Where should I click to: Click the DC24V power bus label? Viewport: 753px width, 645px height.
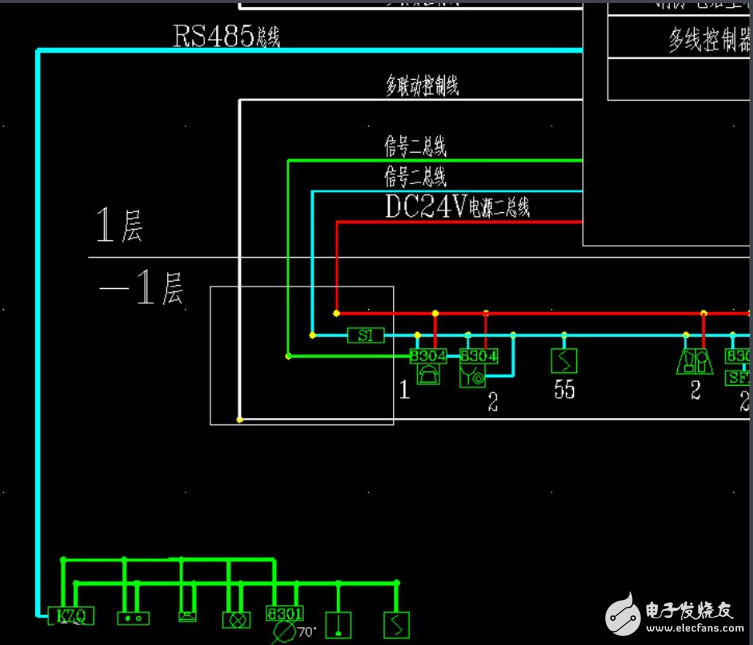point(456,207)
